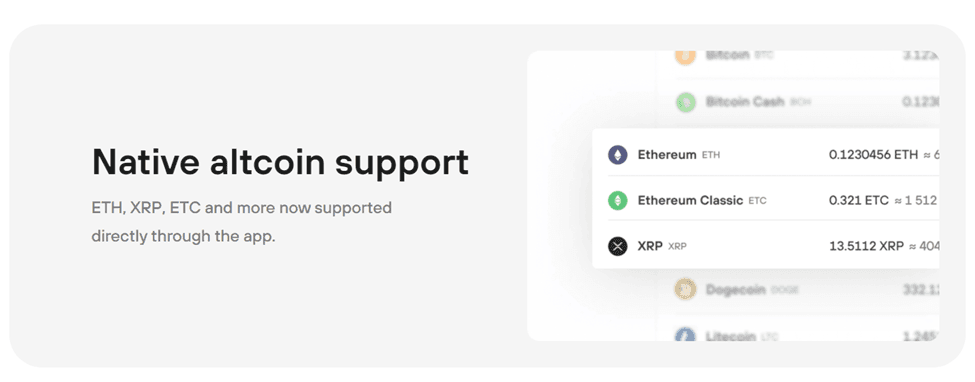975x382 pixels.
Task: Click the Ethereum Classic name label
Action: (x=690, y=200)
